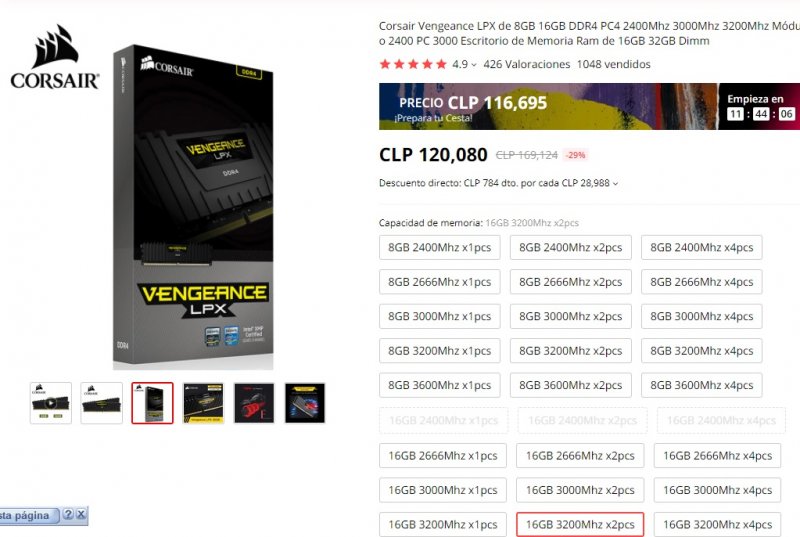Click the help question mark icon
This screenshot has height=537, width=800.
click(x=68, y=515)
